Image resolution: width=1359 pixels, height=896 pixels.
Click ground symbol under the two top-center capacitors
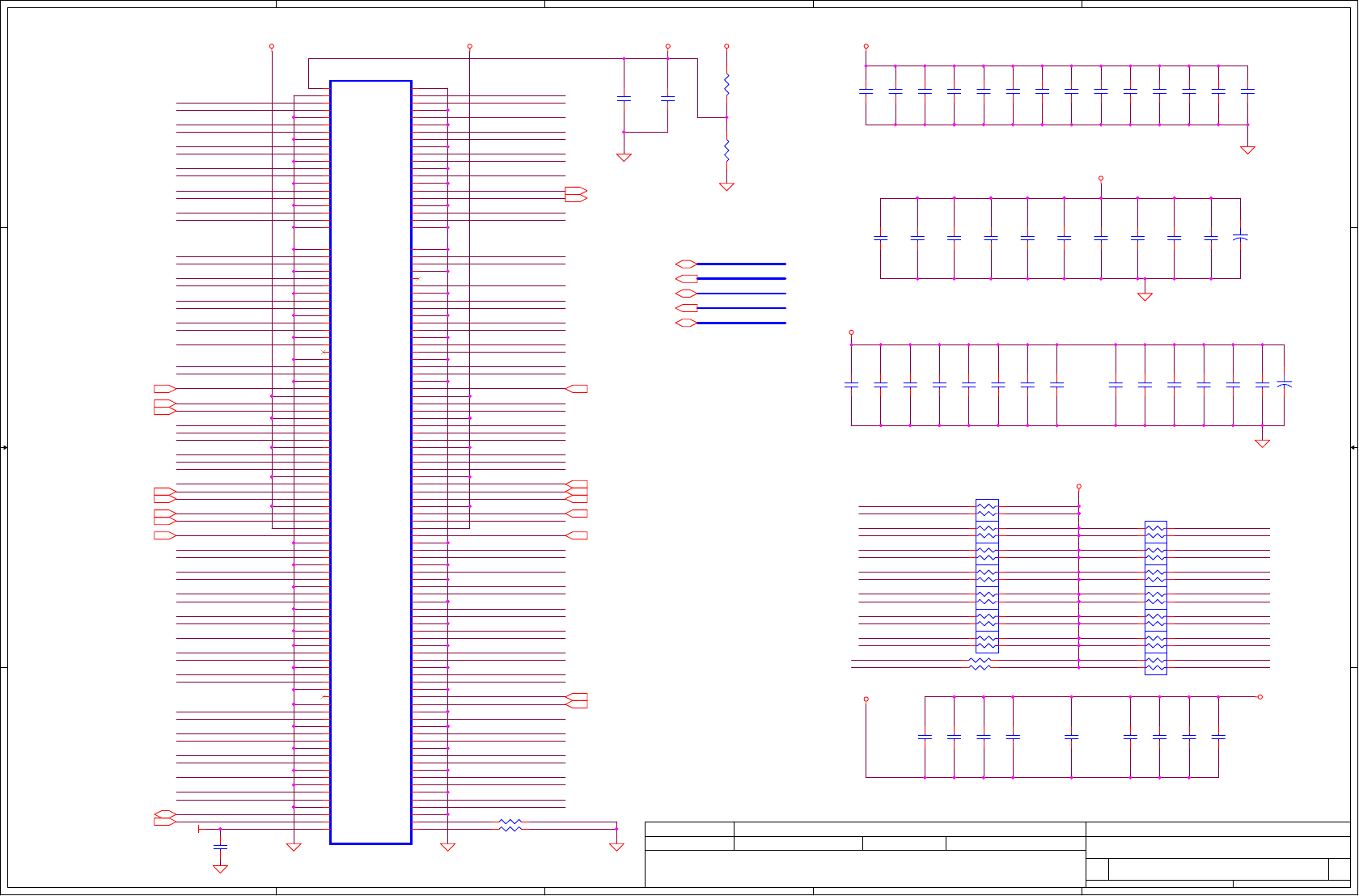tap(624, 158)
